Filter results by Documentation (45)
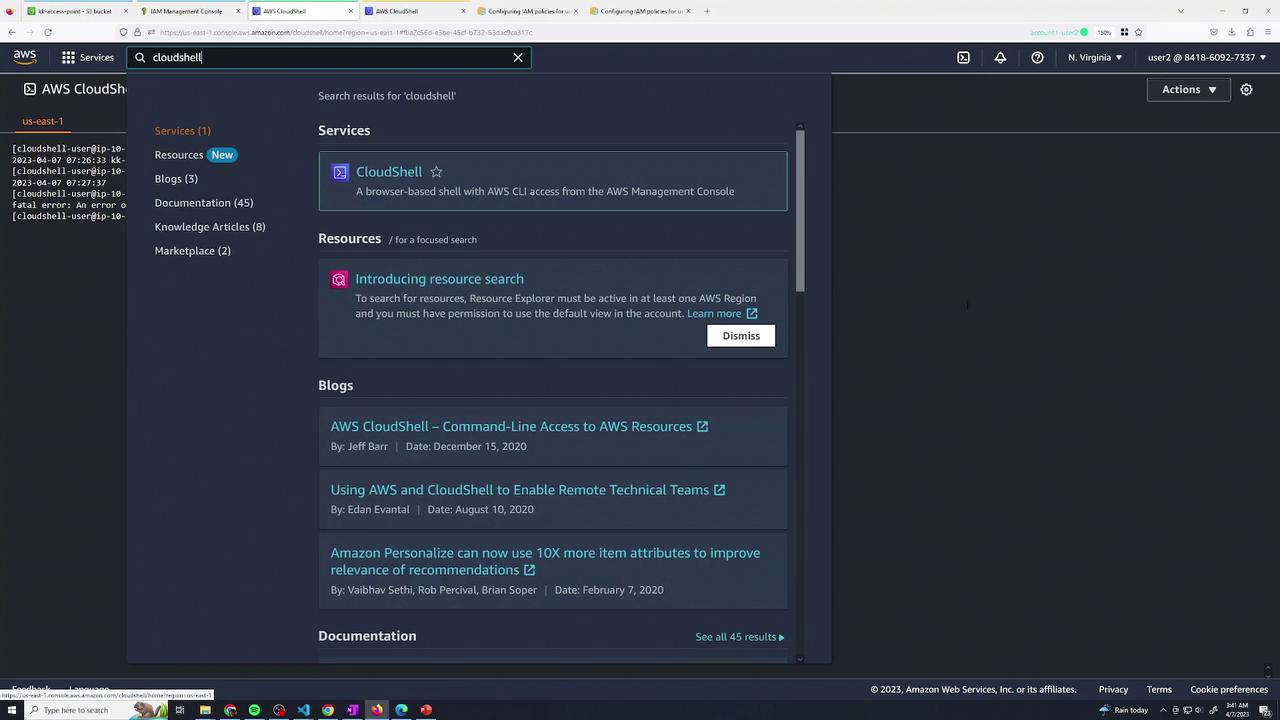Image resolution: width=1280 pixels, height=720 pixels. pyautogui.click(x=204, y=203)
